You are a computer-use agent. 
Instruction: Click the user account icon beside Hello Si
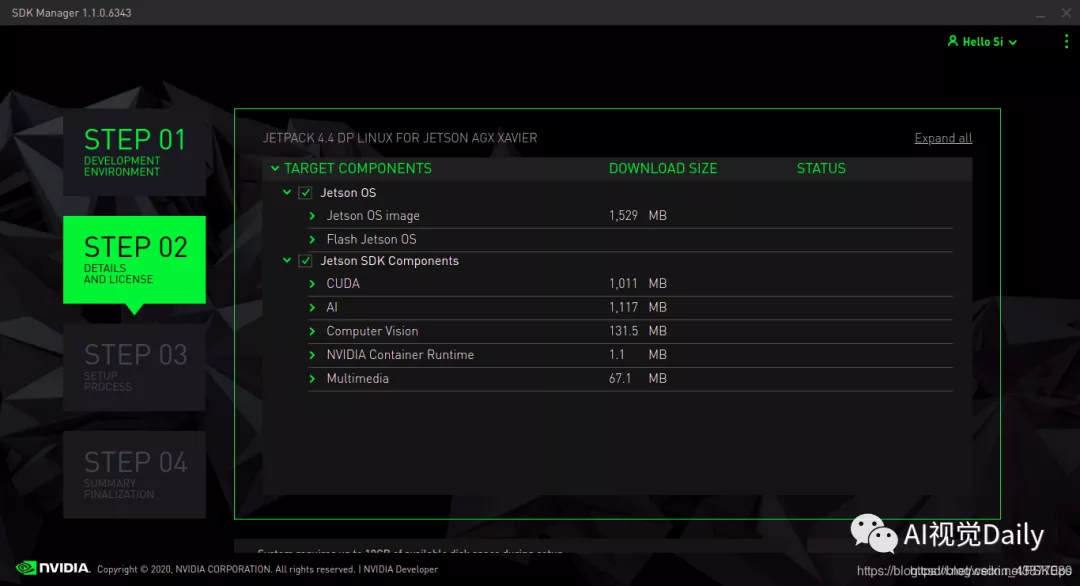point(953,41)
